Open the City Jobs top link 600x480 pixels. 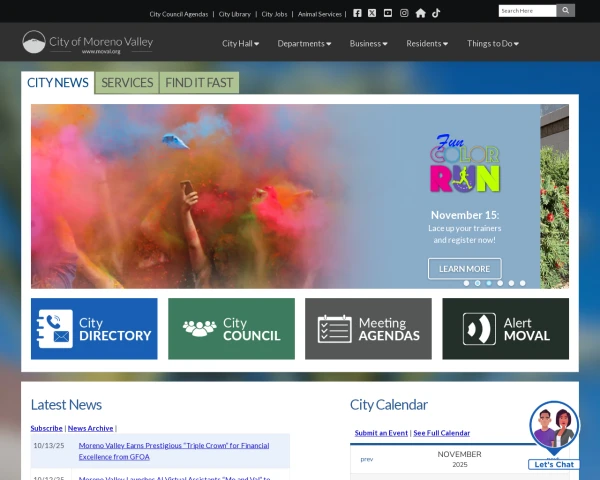(274, 14)
